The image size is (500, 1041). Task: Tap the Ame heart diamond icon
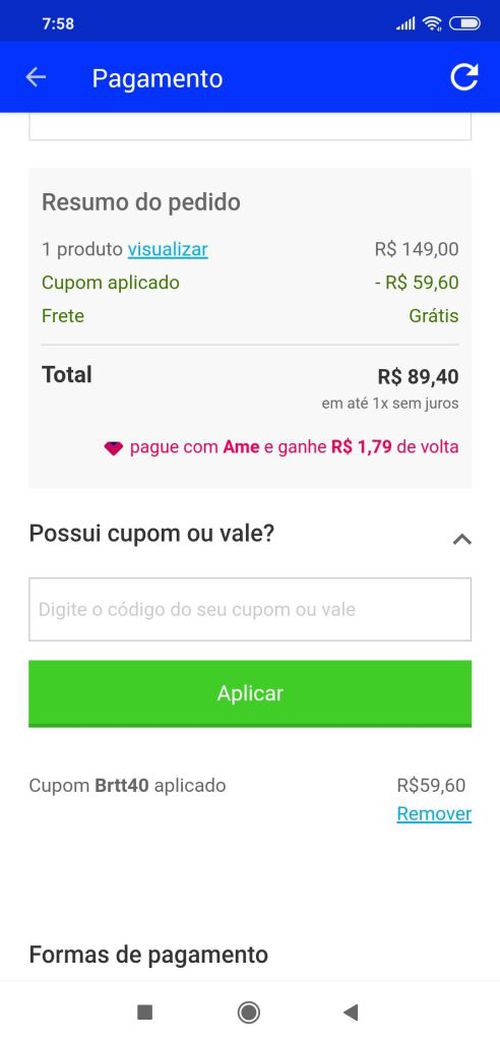(x=114, y=448)
